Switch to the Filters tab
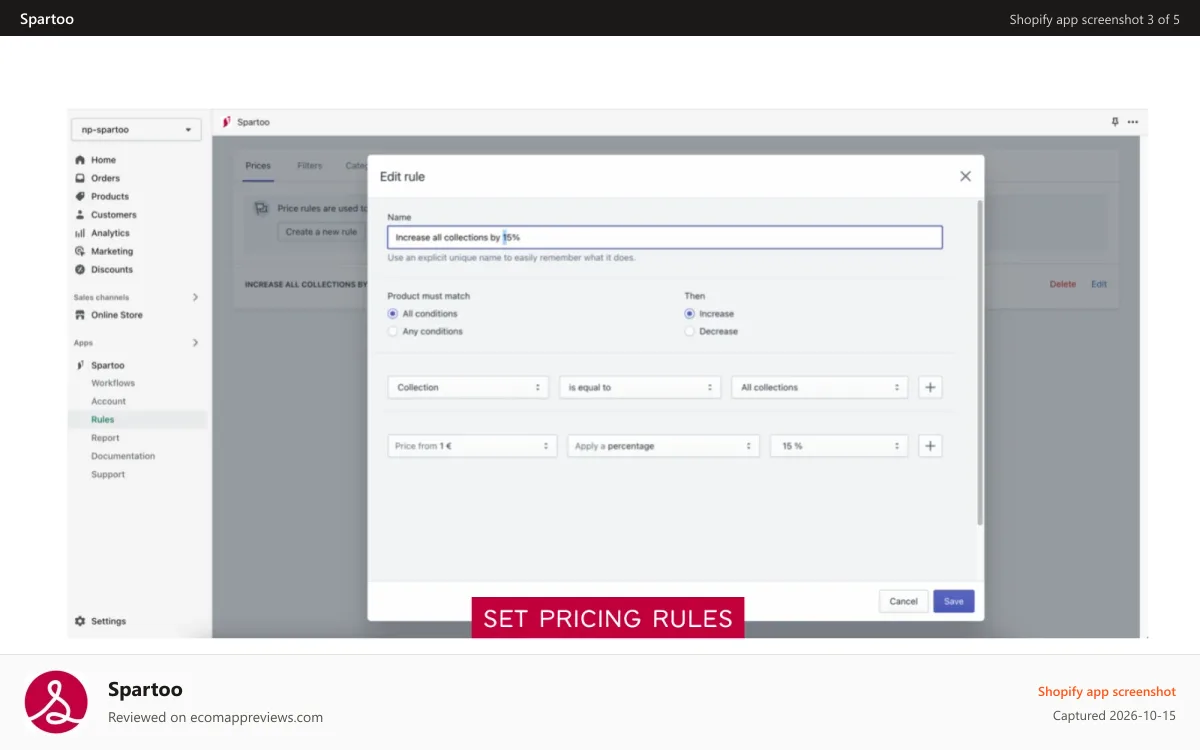The width and height of the screenshot is (1200, 750). [309, 166]
